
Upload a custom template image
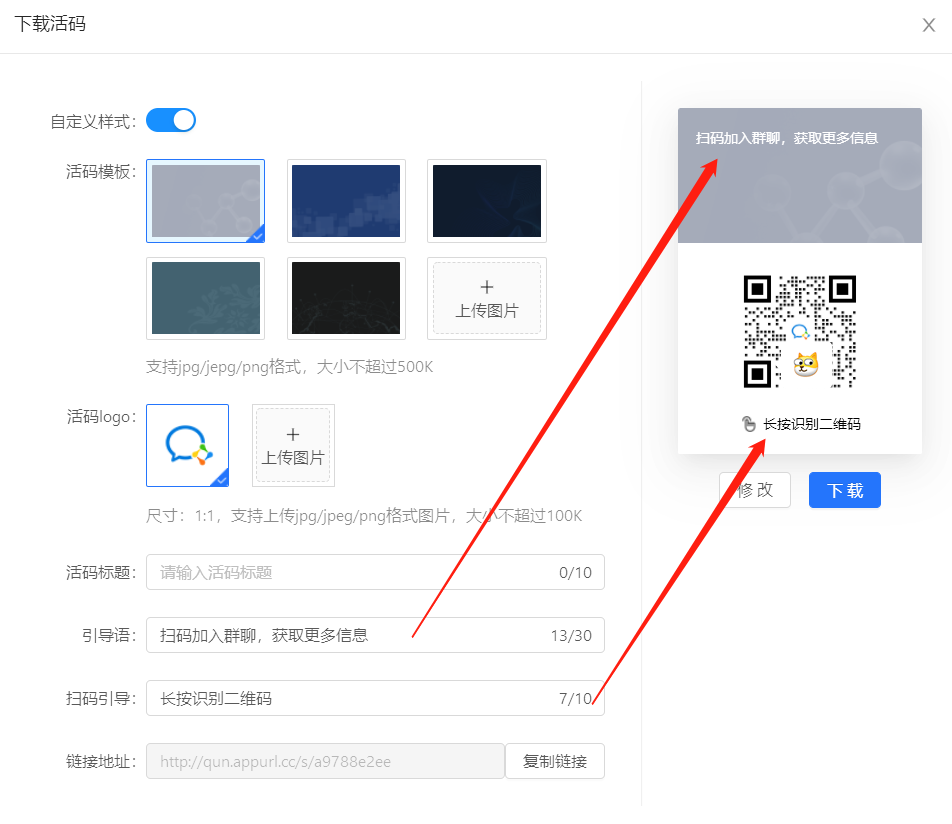pyautogui.click(x=487, y=298)
